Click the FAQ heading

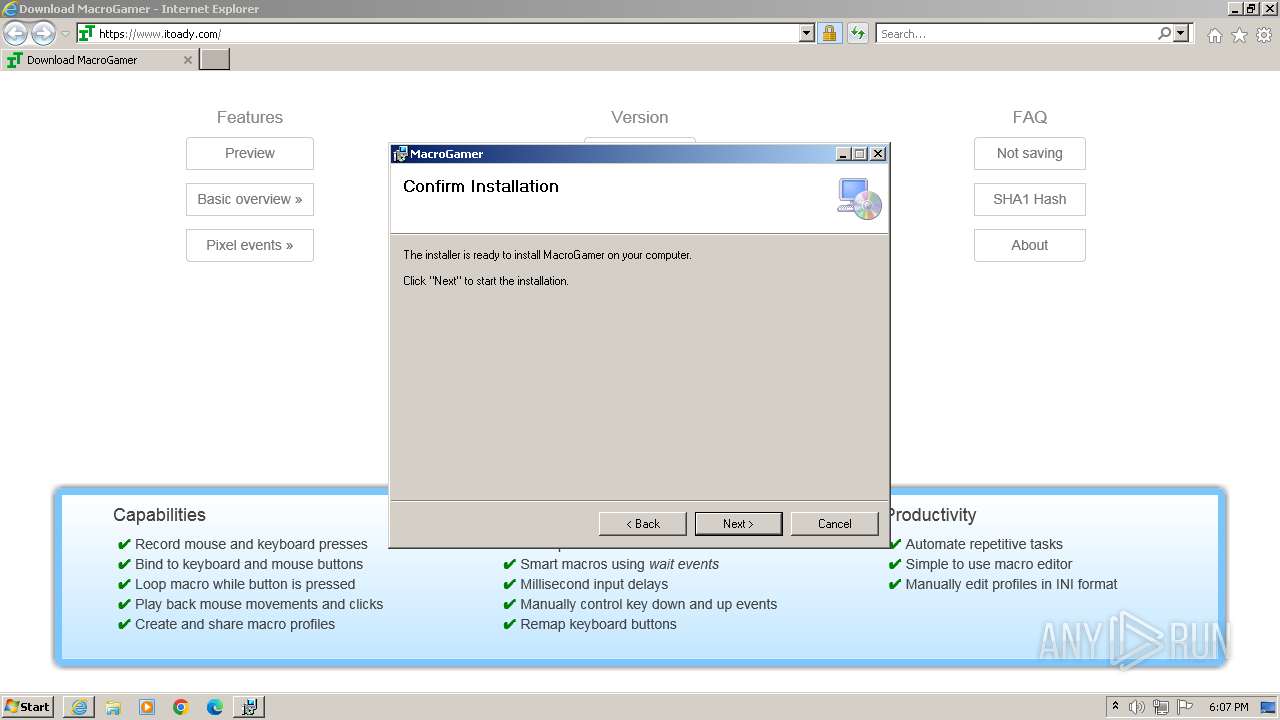point(1030,117)
